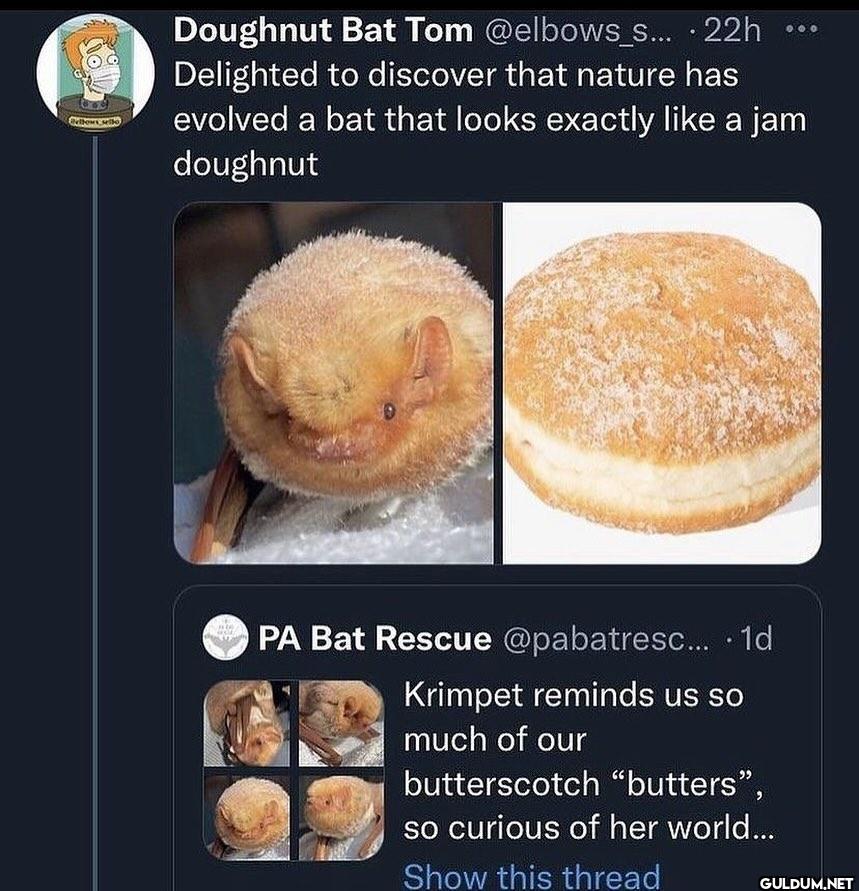The image size is (859, 891).
Task: Open top-right bat thumbnail in quoted tweet
Action: pyautogui.click(x=341, y=723)
